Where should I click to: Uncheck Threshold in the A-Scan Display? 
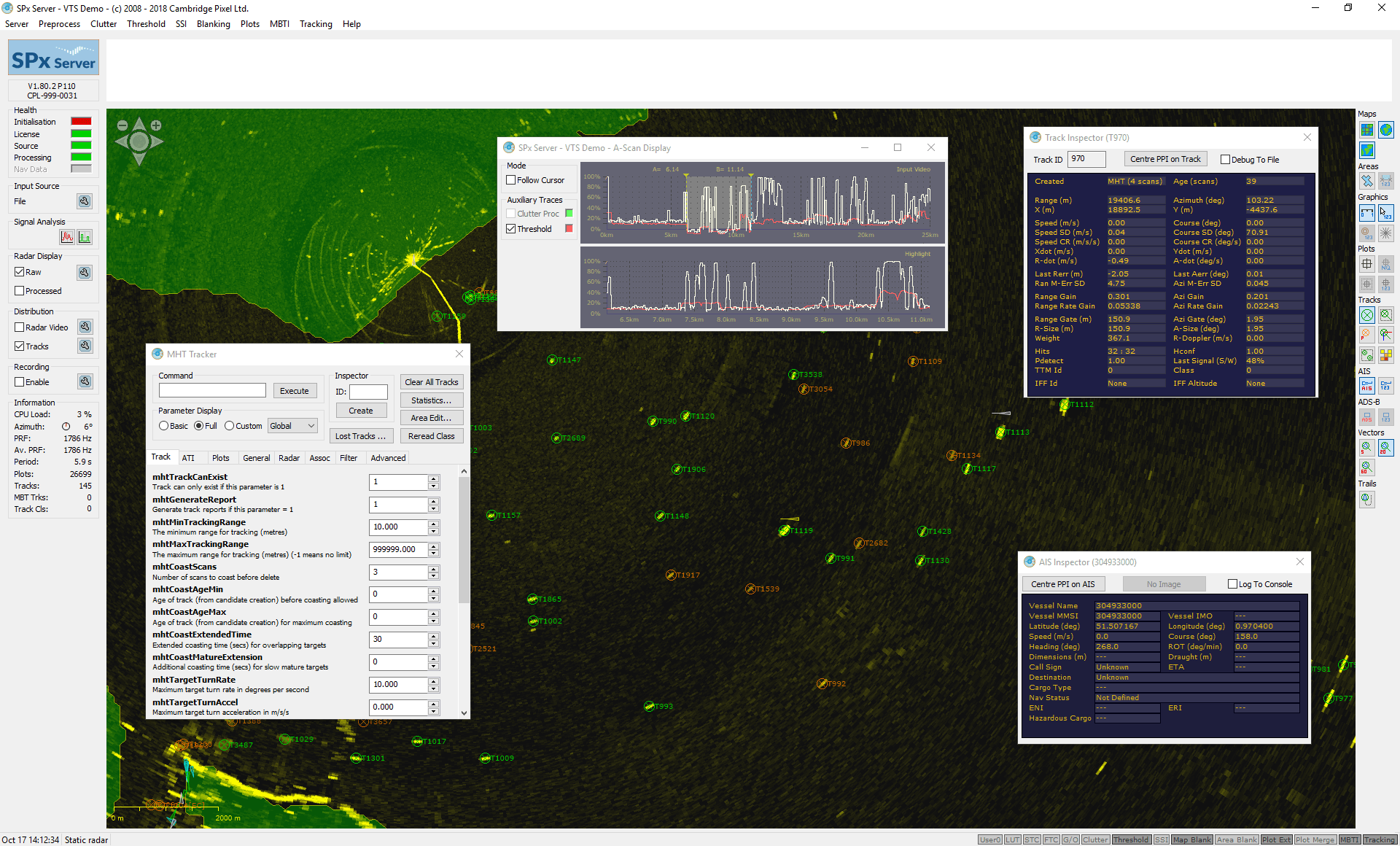click(x=510, y=229)
